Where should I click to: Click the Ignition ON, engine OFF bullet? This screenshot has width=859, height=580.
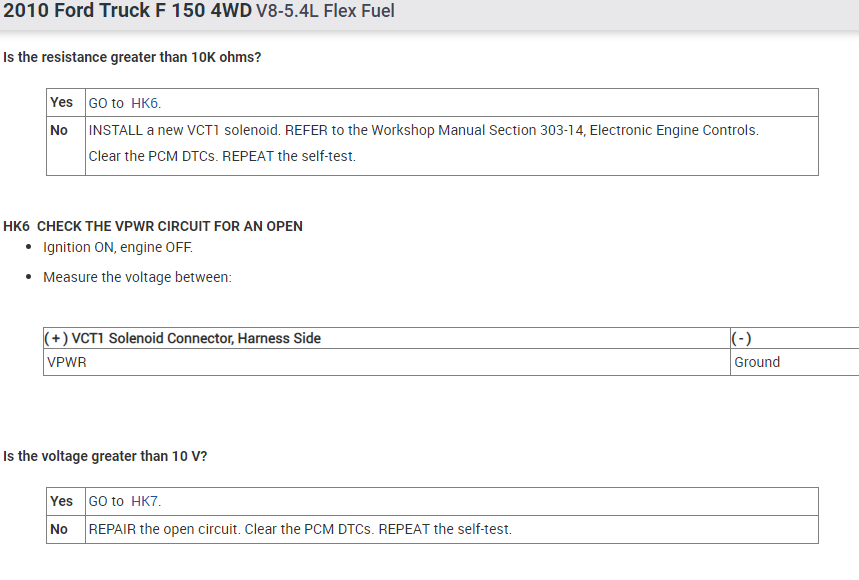coord(118,247)
